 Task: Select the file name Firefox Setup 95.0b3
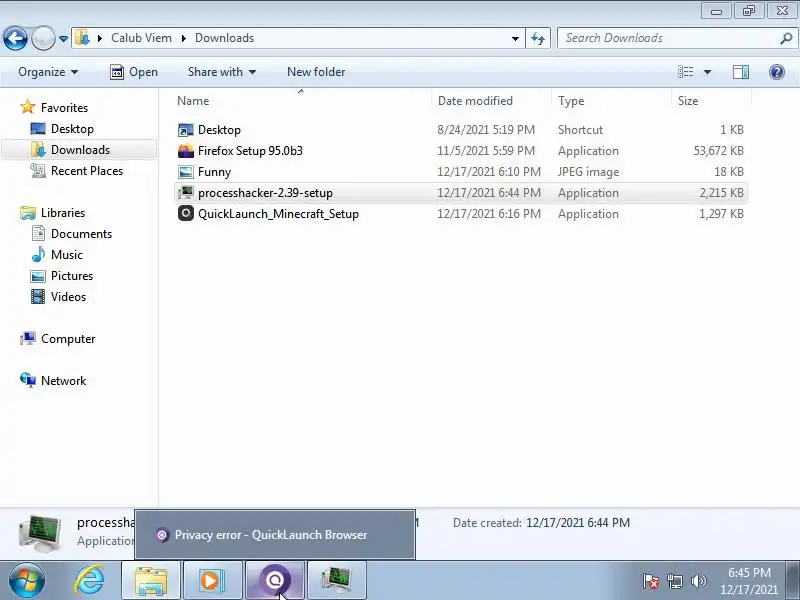click(250, 151)
